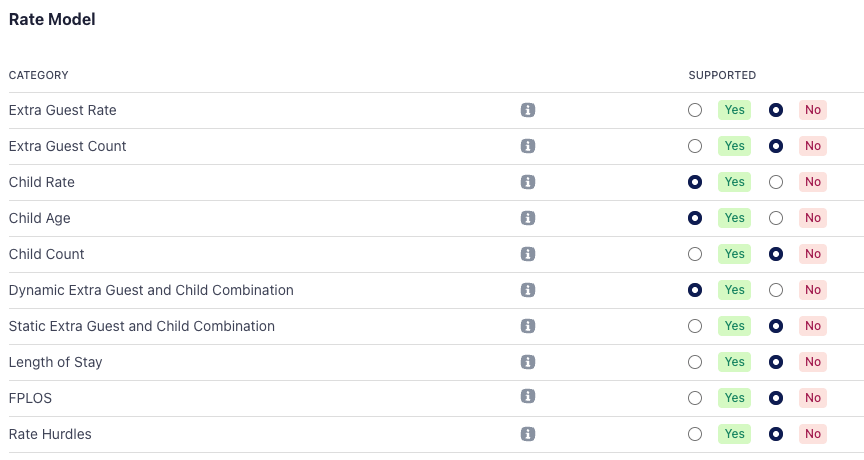The height and width of the screenshot is (460, 864).
Task: Click the green Yes label for Child Count
Action: tap(735, 254)
